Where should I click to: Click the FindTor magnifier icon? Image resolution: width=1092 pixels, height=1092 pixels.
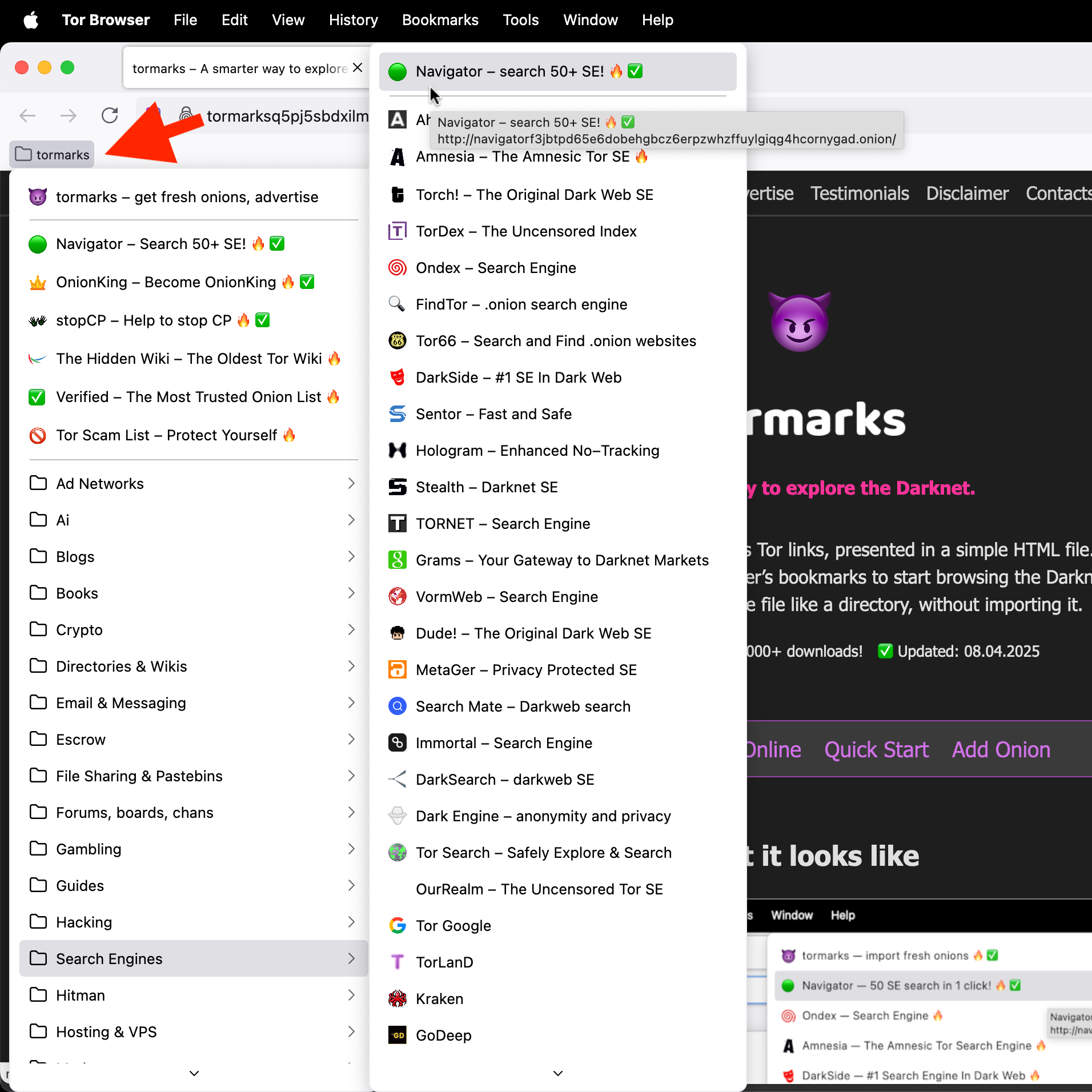[398, 304]
